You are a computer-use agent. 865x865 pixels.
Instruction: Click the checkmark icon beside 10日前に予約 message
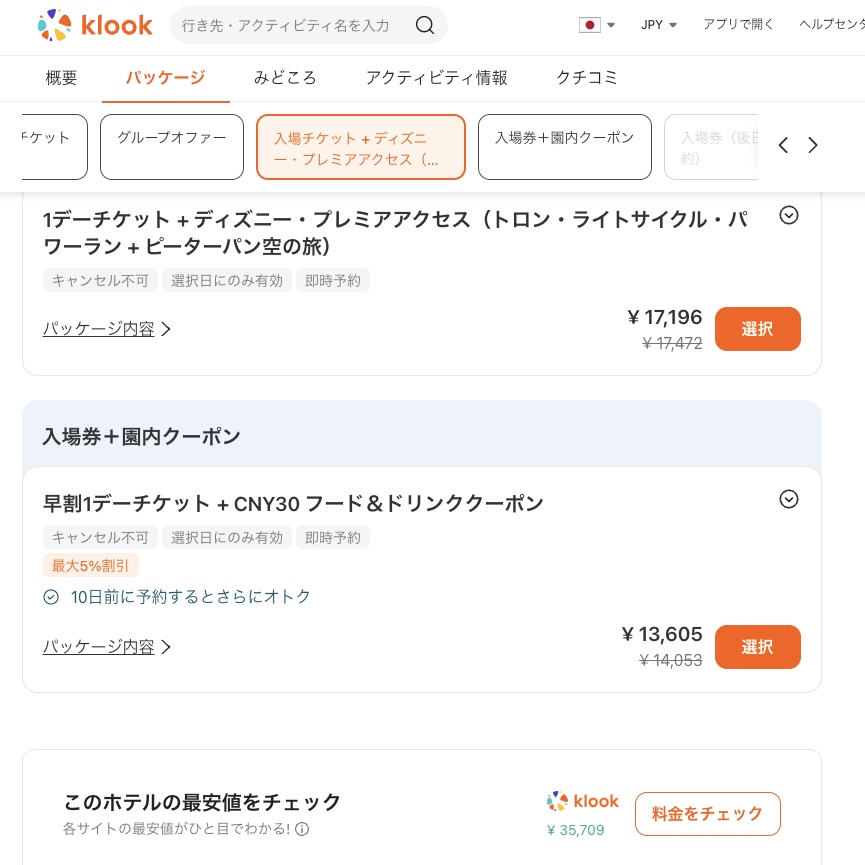(51, 596)
